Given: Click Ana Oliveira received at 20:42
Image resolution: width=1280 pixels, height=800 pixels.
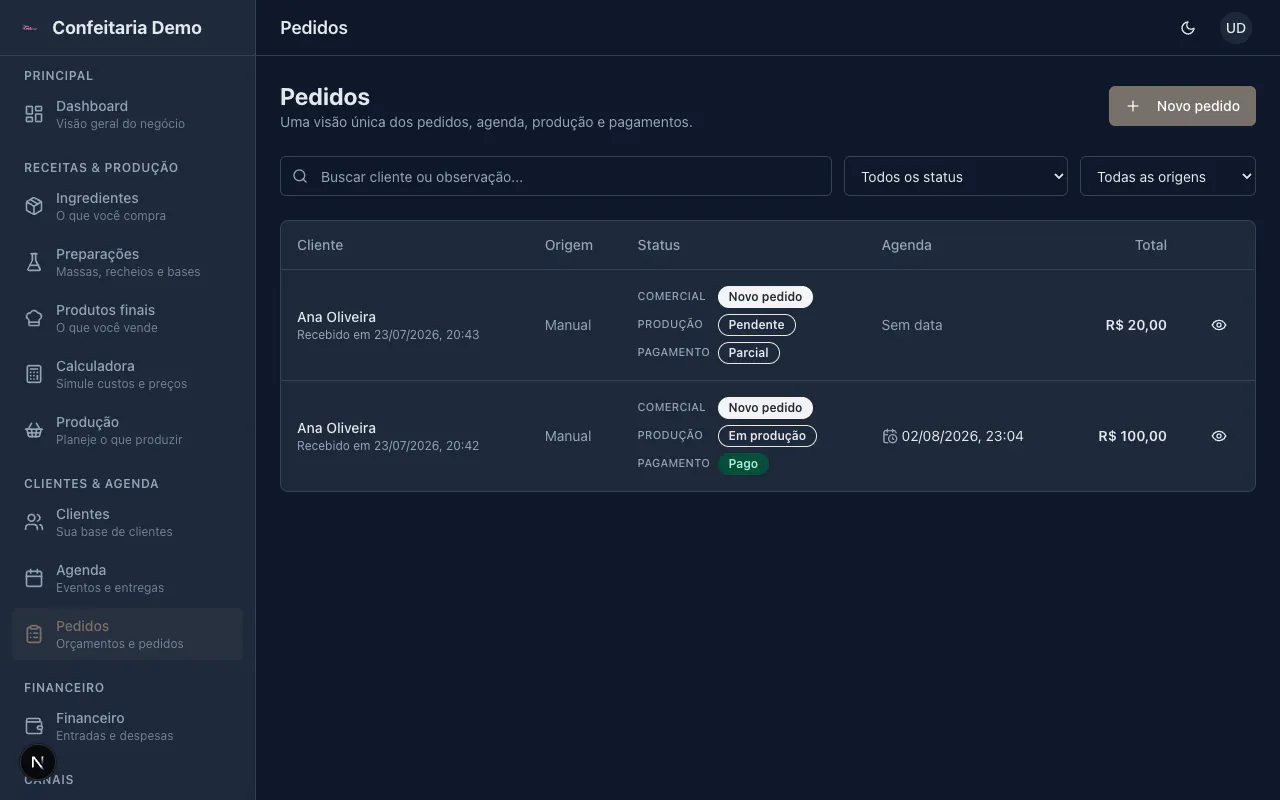Looking at the screenshot, I should point(337,428).
